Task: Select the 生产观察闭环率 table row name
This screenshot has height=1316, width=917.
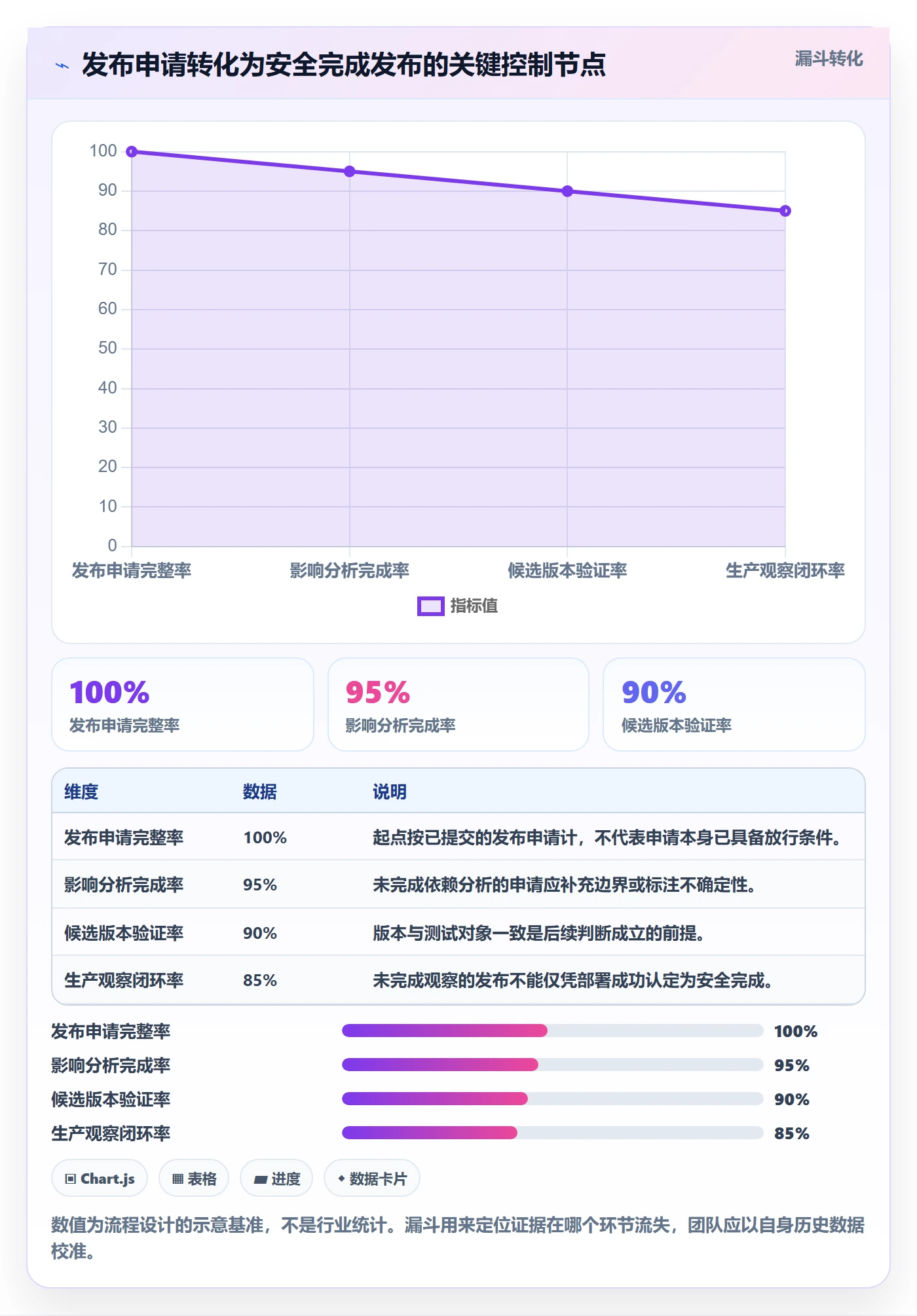Action: (x=124, y=980)
